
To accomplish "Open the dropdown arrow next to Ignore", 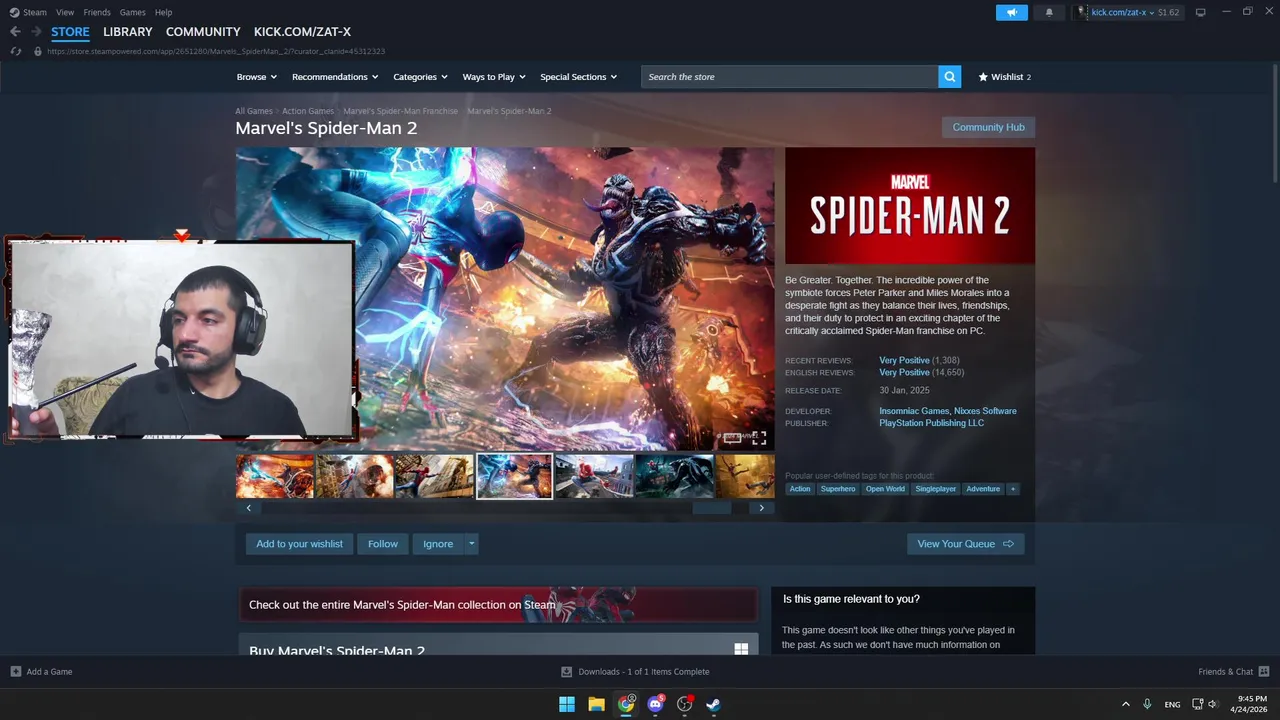I will pos(472,544).
